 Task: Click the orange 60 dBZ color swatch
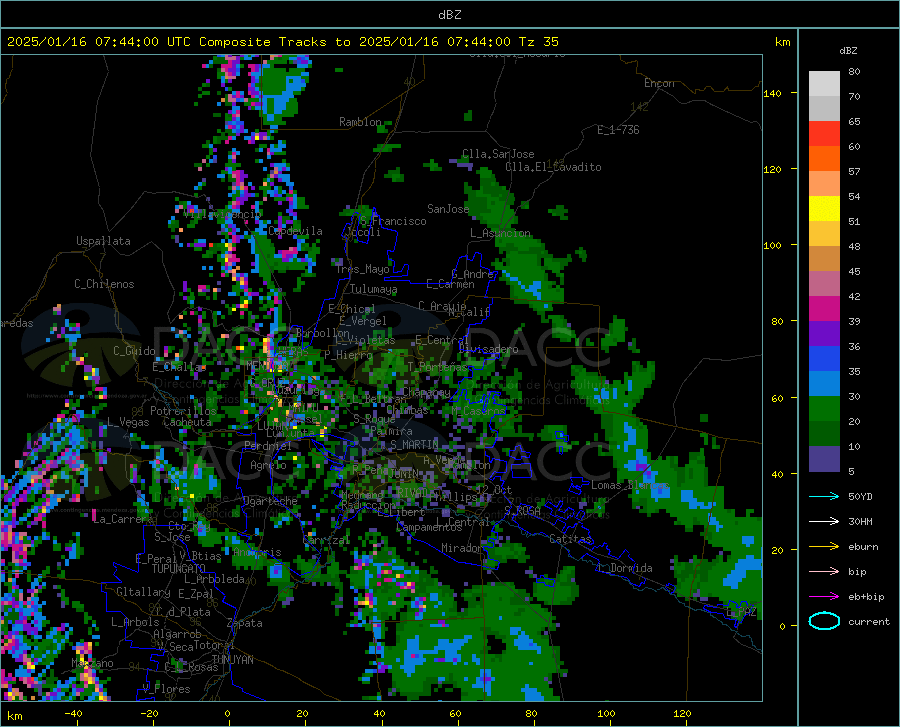pyautogui.click(x=824, y=158)
